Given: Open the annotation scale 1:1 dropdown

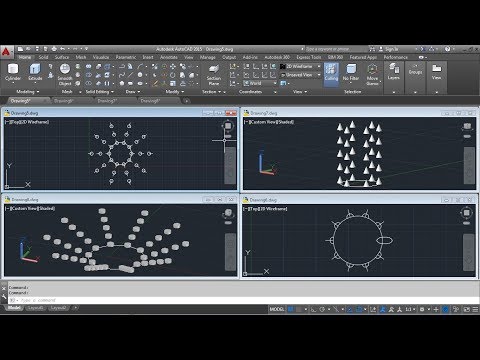Looking at the screenshot, I should pos(410,309).
